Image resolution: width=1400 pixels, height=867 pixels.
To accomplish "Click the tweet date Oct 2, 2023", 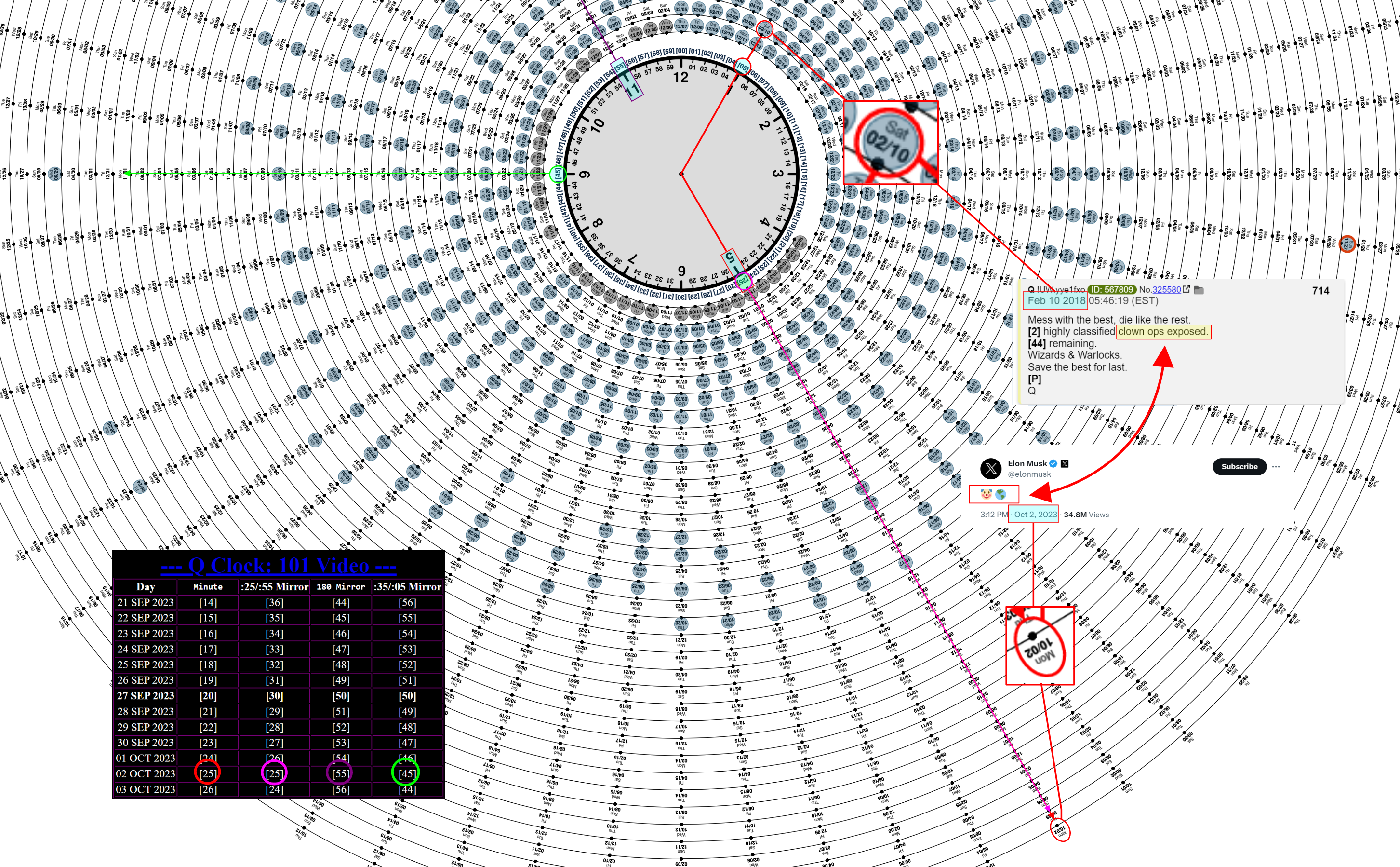I will coord(1036,515).
